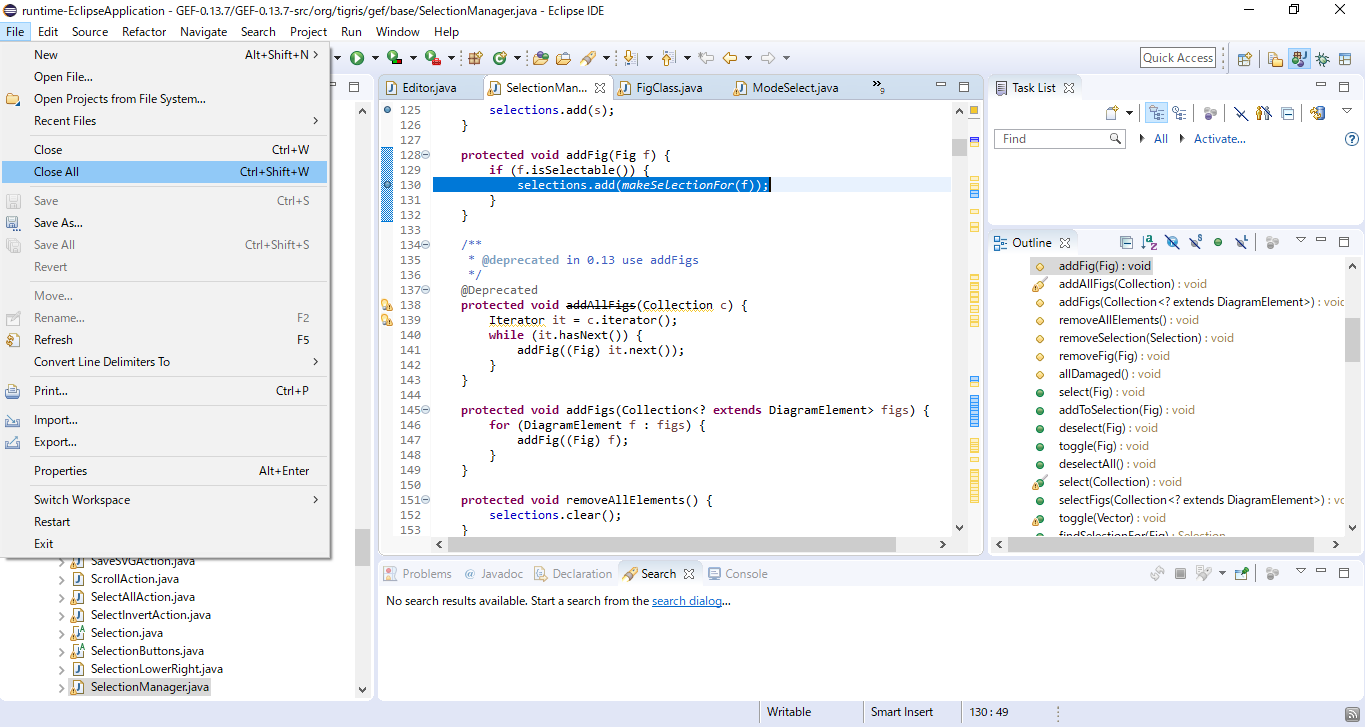1365x727 pixels.
Task: Click the Quick Access field
Action: click(1178, 58)
